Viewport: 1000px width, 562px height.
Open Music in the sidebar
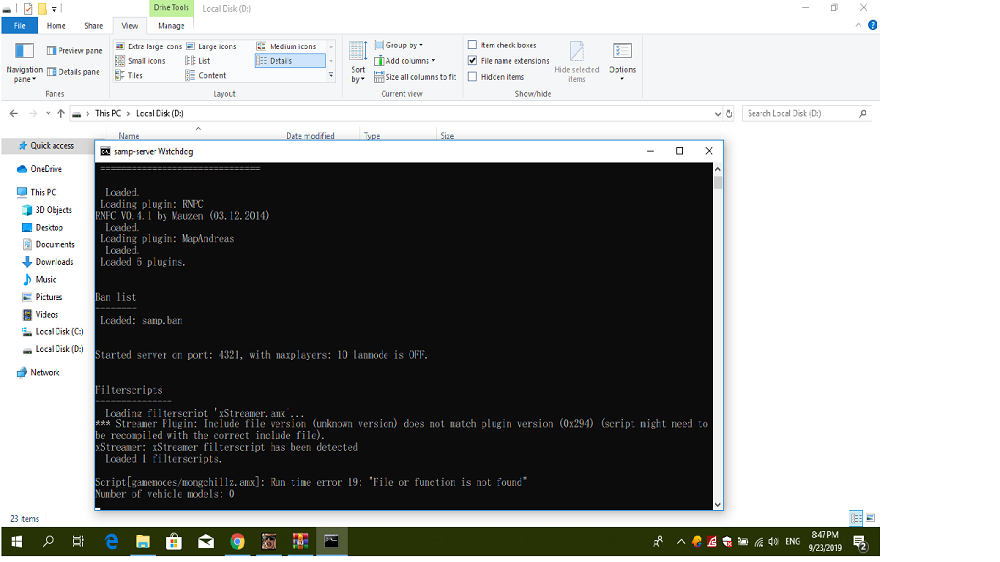click(40, 279)
